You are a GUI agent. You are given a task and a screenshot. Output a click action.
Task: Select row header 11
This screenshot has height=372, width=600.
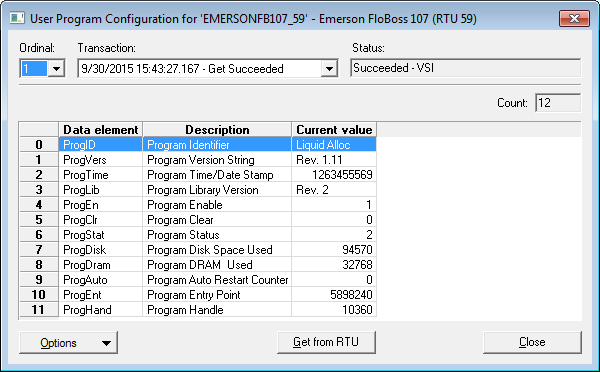(39, 310)
